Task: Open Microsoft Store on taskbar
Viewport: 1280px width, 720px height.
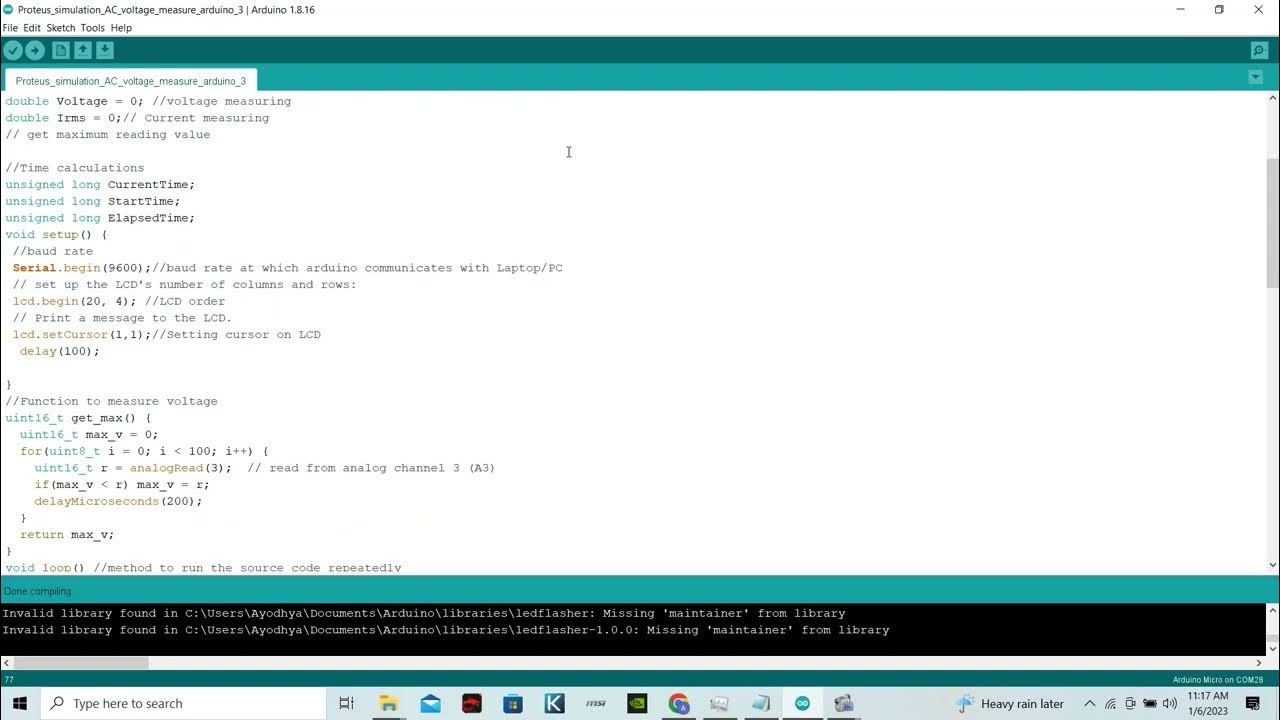Action: click(513, 703)
